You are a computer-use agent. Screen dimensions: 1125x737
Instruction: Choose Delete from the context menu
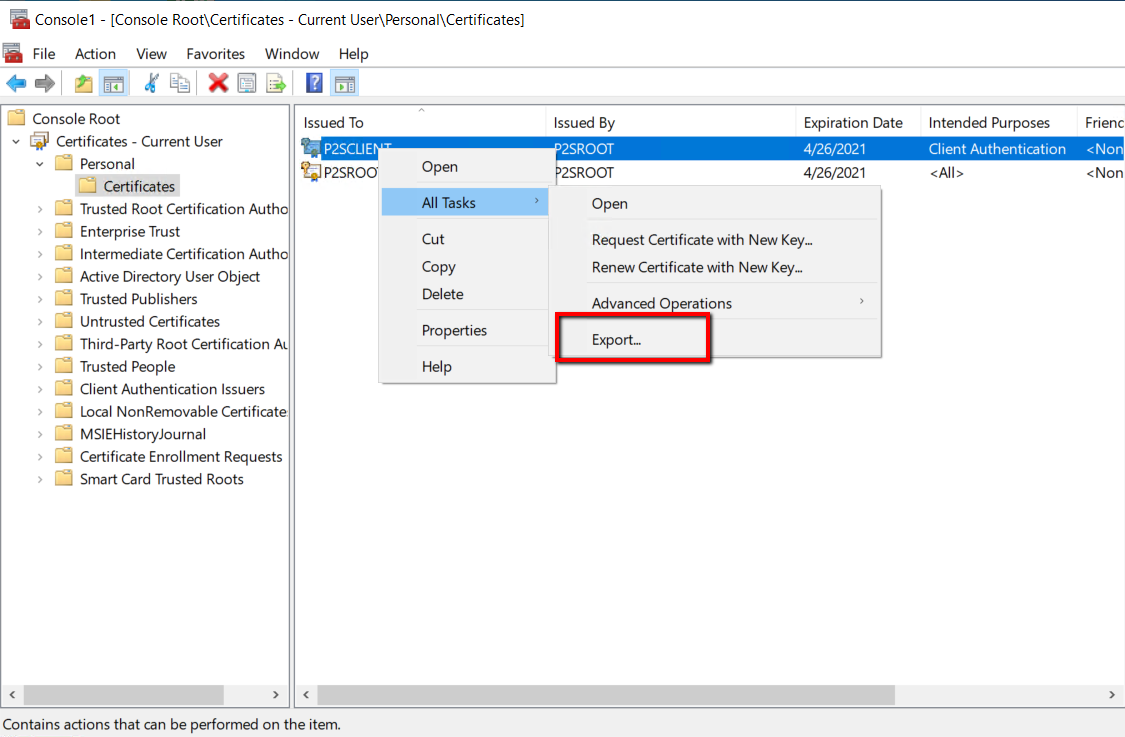[466, 294]
